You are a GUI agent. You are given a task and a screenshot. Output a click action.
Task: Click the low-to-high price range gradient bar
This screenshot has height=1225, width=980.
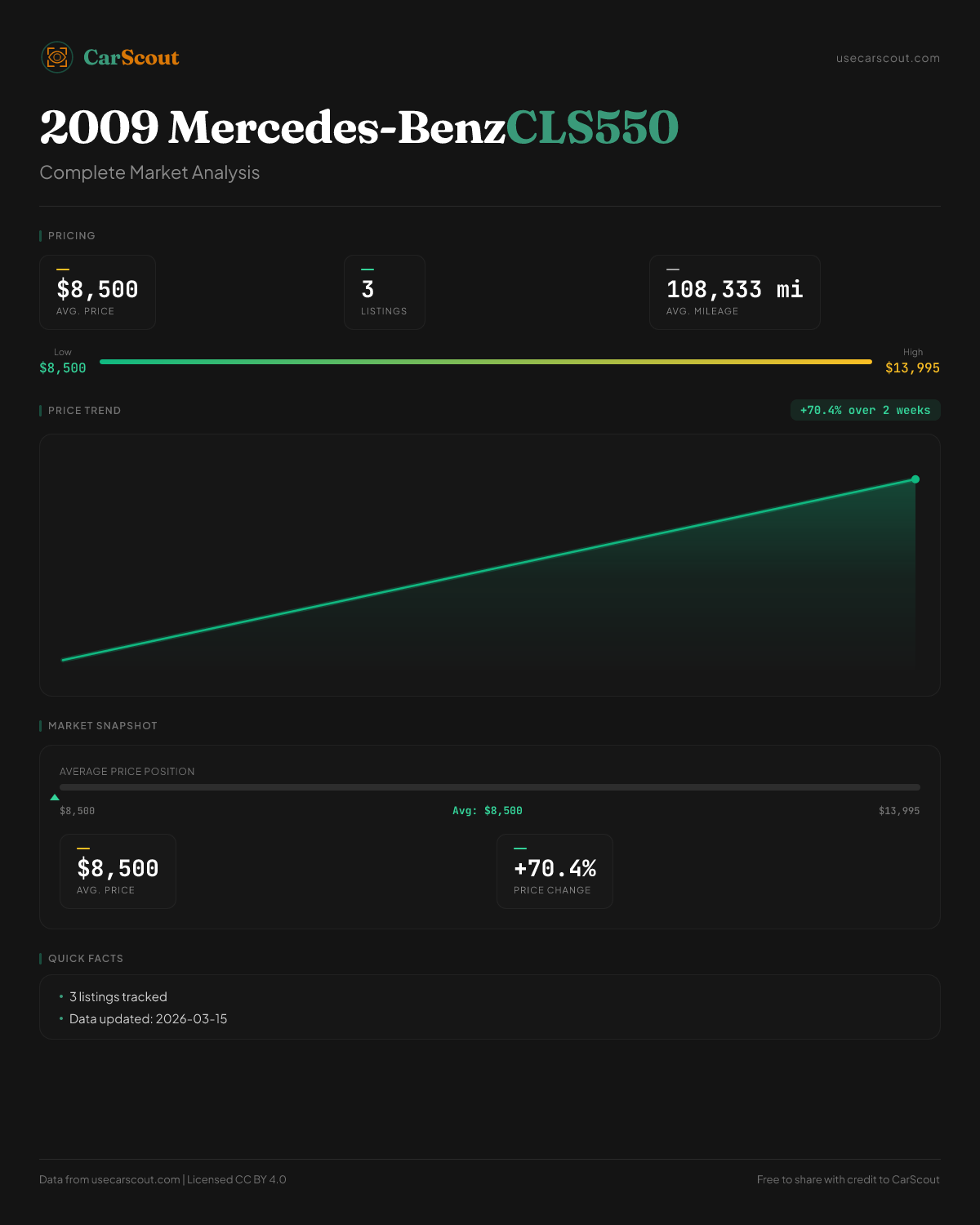[x=486, y=362]
